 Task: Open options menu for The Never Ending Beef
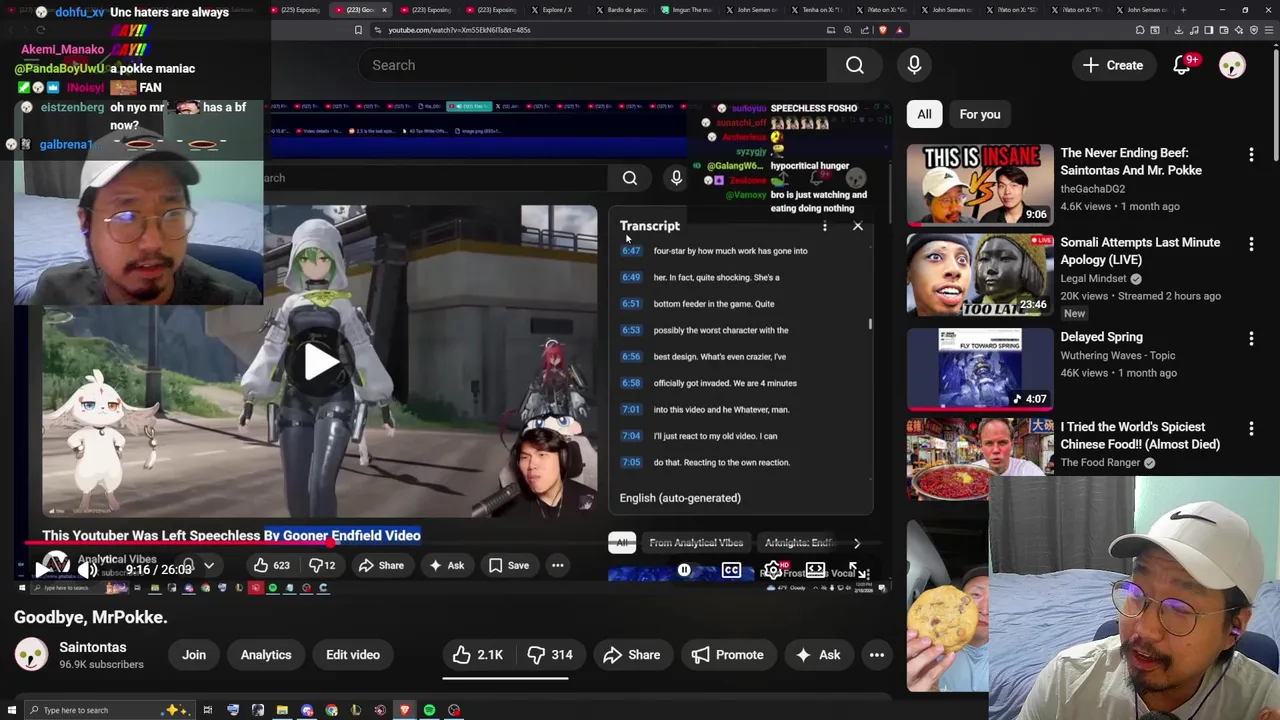[x=1251, y=154]
